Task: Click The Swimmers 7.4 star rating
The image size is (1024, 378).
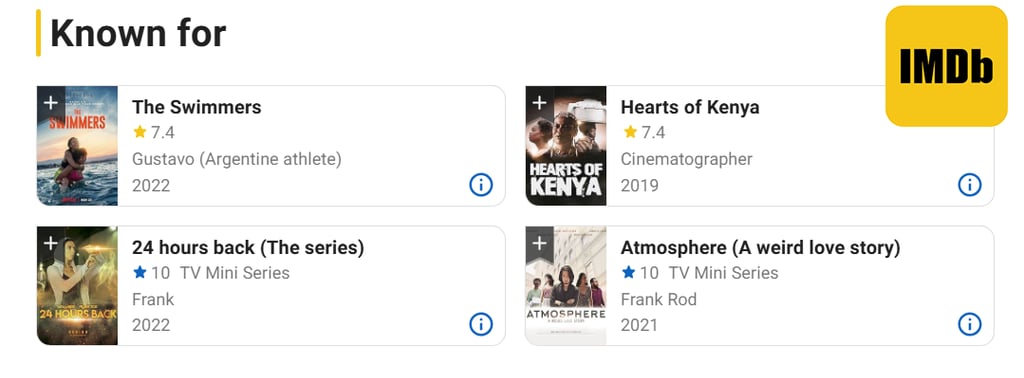Action: 153,133
